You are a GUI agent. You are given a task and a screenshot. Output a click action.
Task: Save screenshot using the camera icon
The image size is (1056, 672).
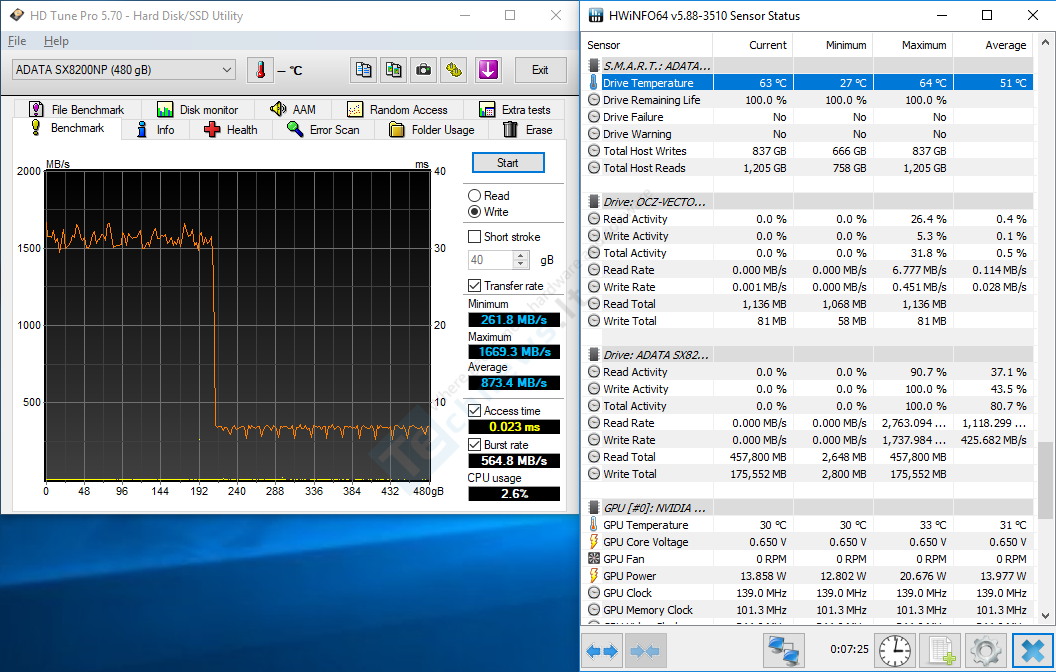pyautogui.click(x=424, y=70)
